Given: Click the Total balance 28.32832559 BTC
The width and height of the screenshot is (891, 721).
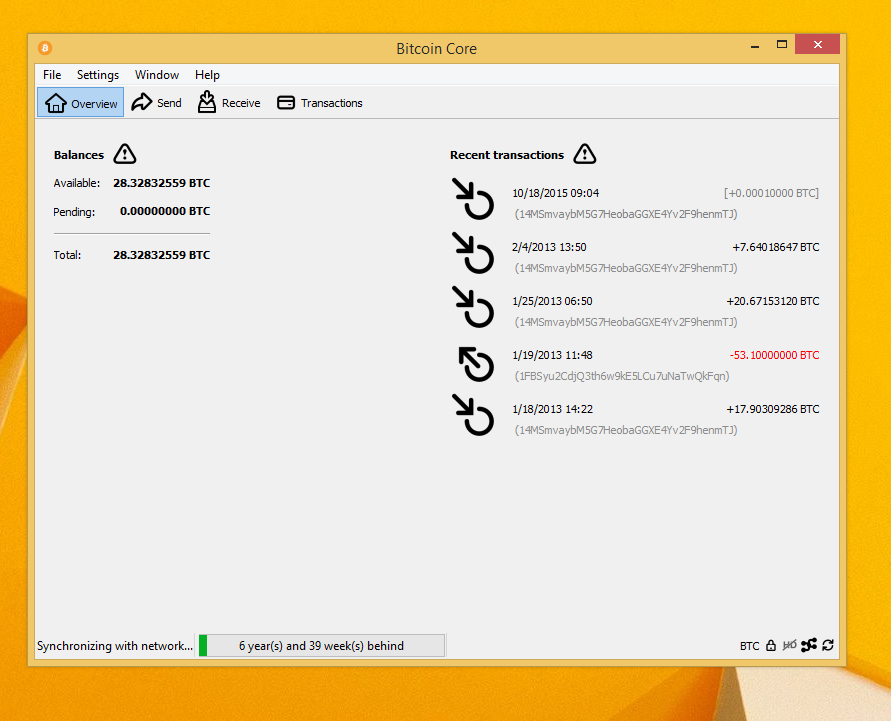Looking at the screenshot, I should coord(161,255).
